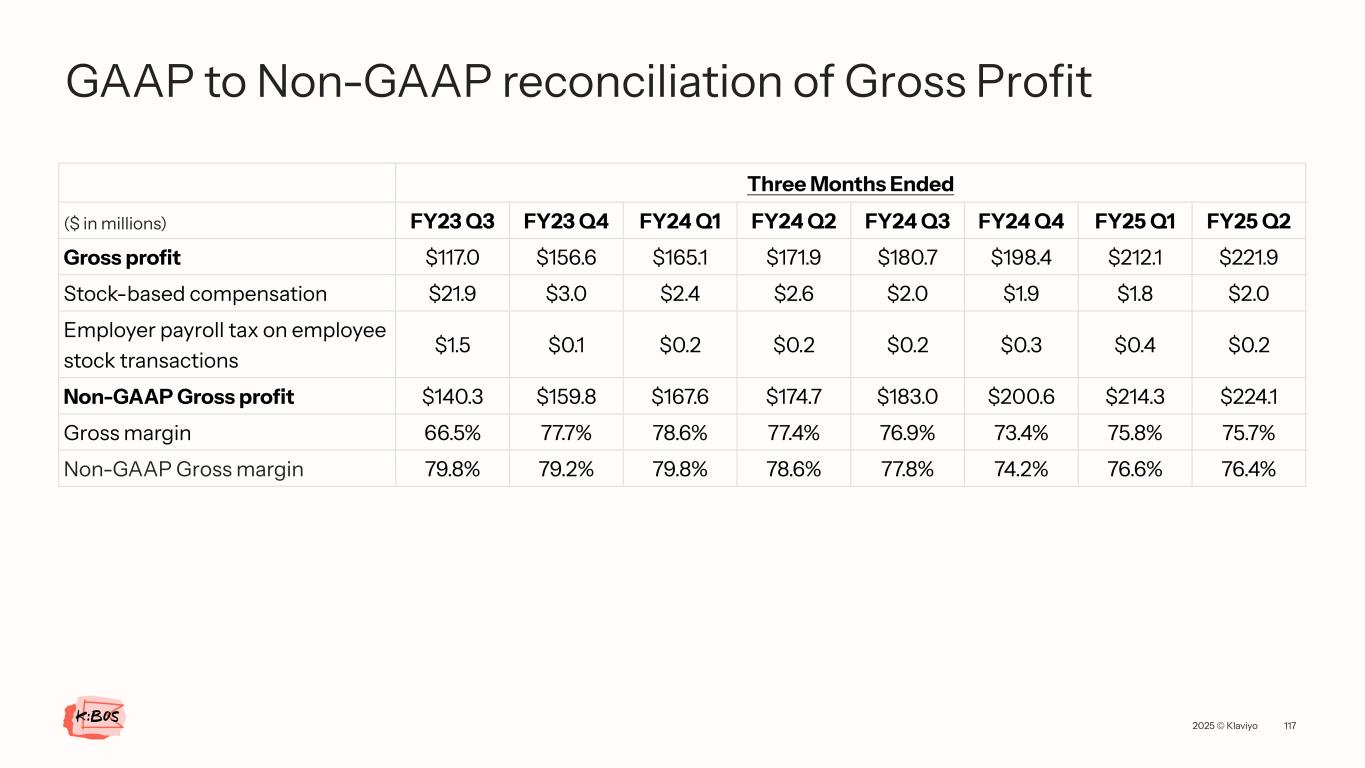Select the Three Months Ended header

pyautogui.click(x=850, y=184)
